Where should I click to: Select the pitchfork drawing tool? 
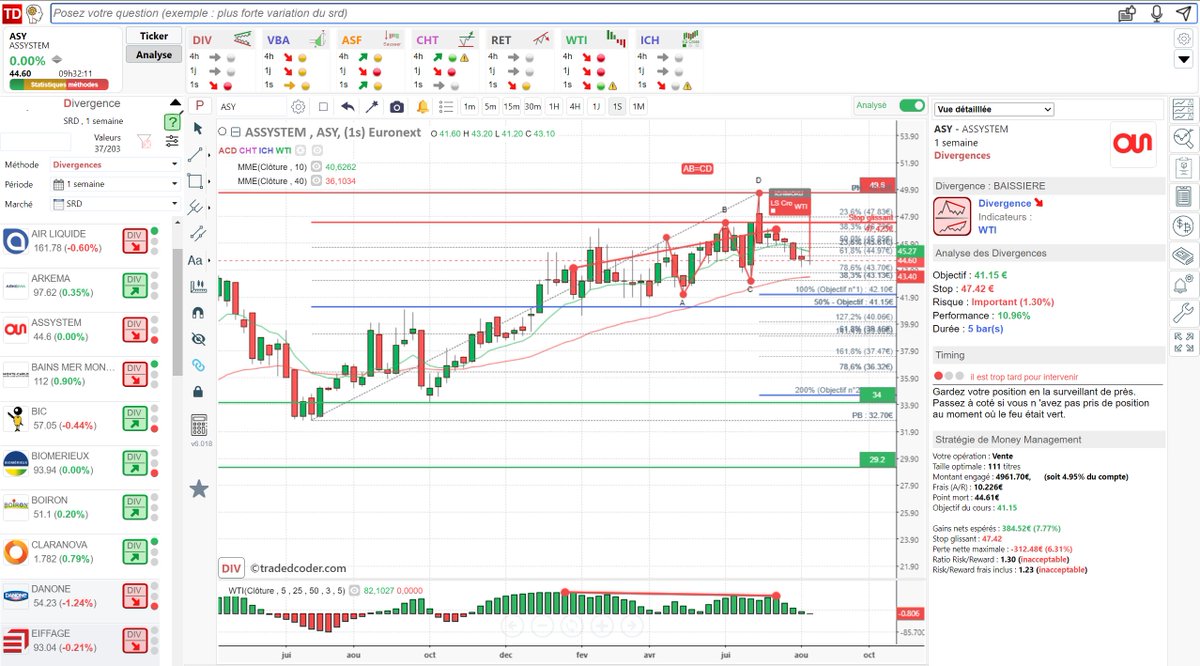click(x=195, y=207)
